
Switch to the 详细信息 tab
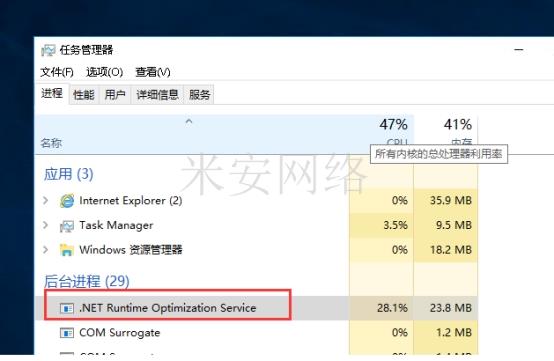(x=157, y=95)
